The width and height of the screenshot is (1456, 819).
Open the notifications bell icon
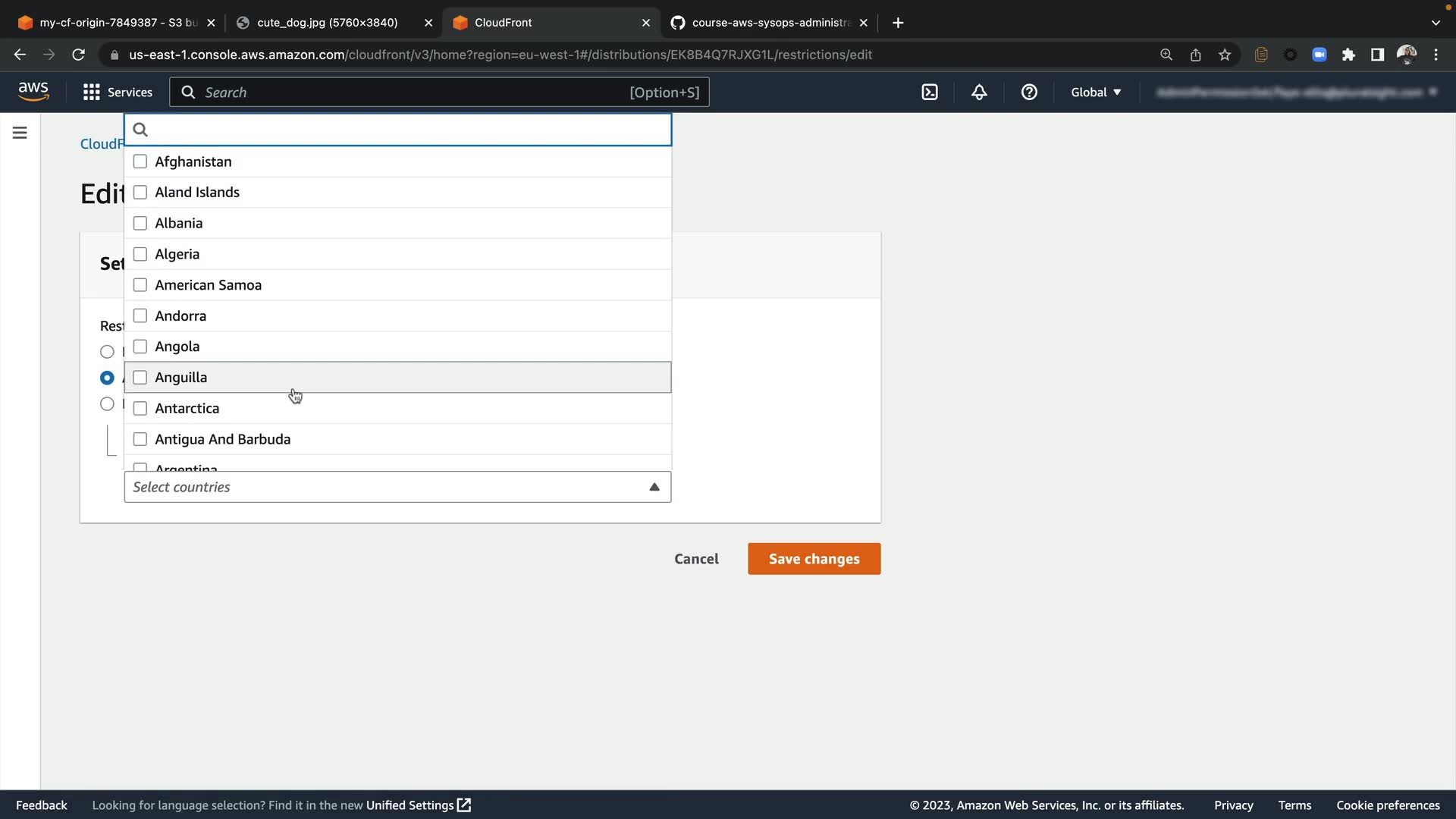[x=979, y=92]
